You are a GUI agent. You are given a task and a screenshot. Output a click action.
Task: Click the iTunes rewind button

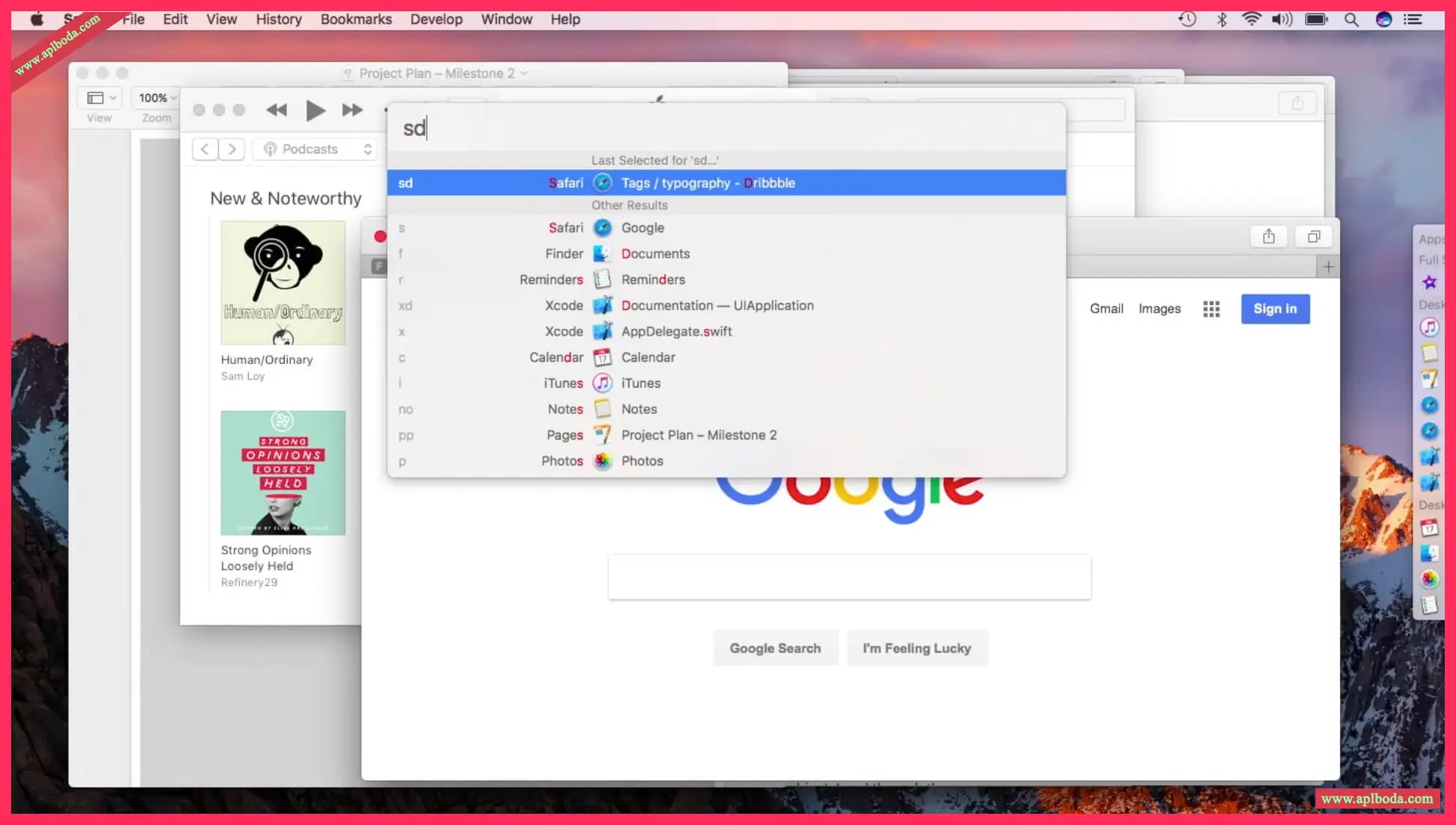click(x=277, y=111)
